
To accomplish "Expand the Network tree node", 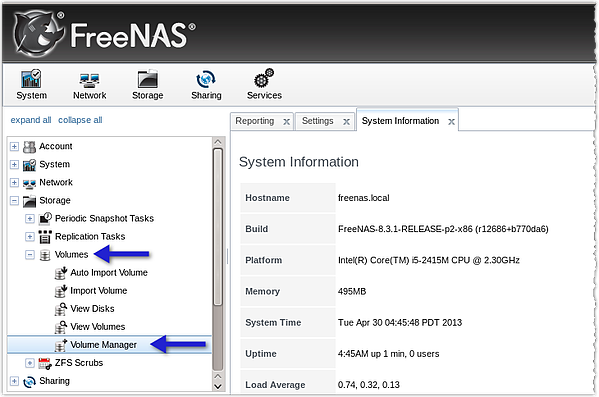I will [14, 182].
